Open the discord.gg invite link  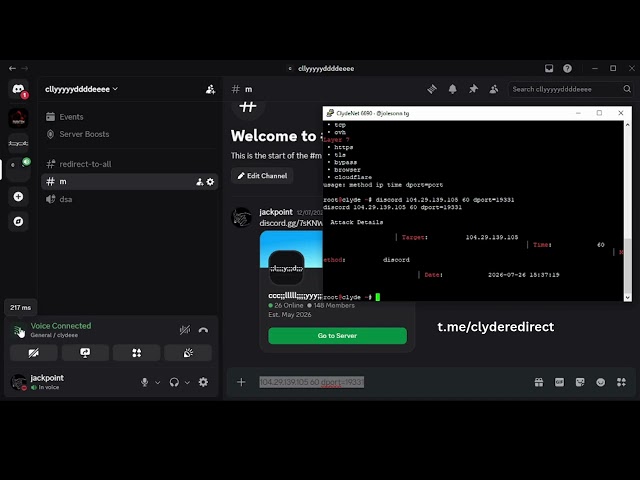291,223
